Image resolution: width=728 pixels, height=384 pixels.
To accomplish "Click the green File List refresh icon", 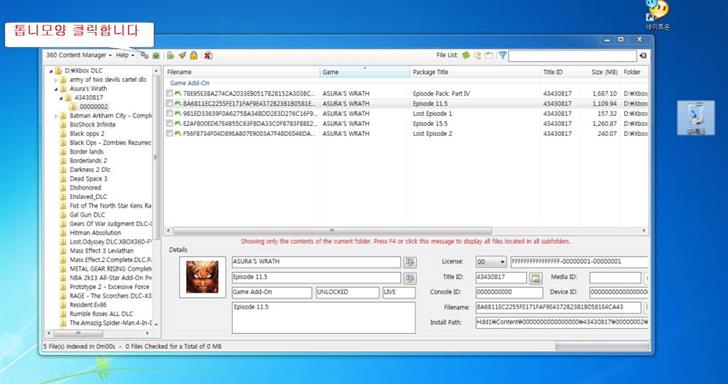I will 466,55.
